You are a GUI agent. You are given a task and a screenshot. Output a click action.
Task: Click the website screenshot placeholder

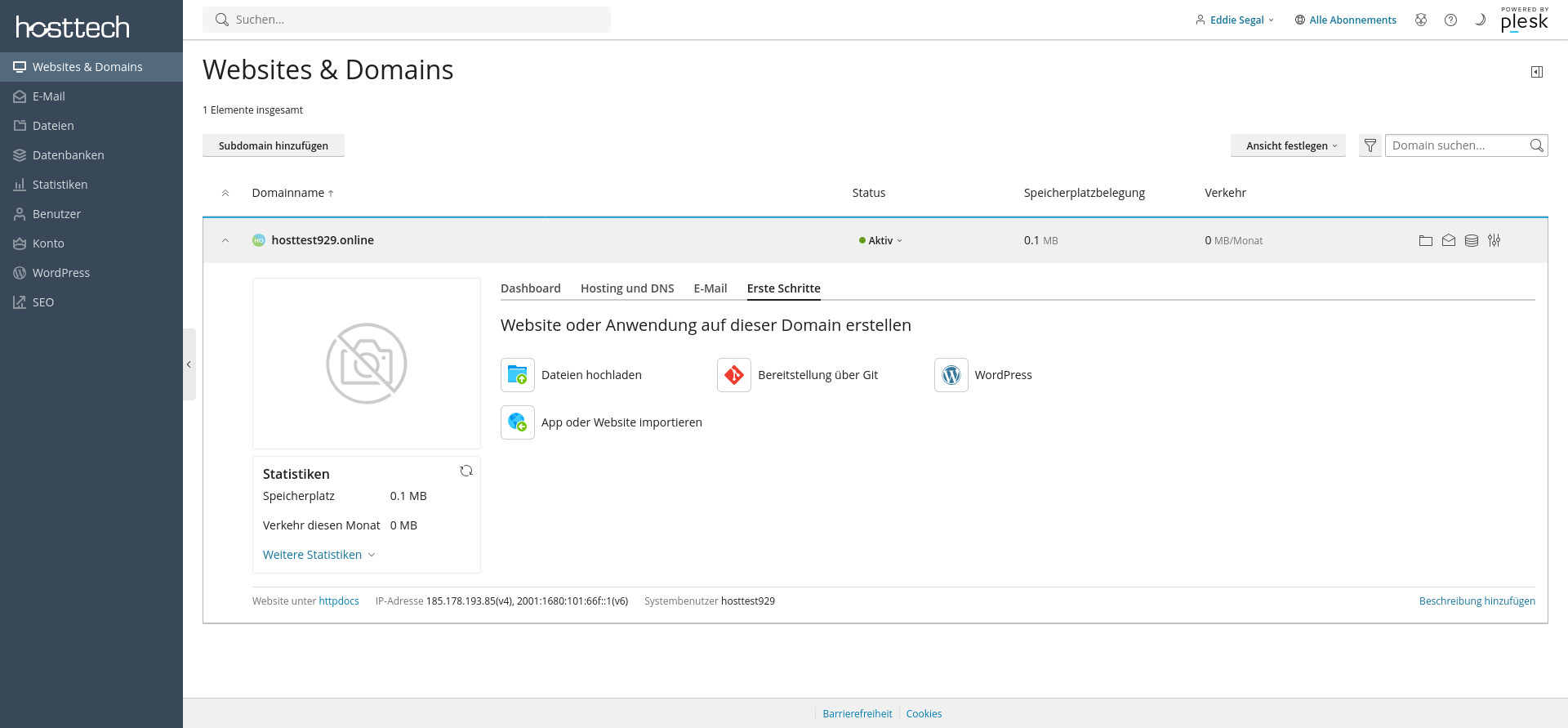coord(367,364)
